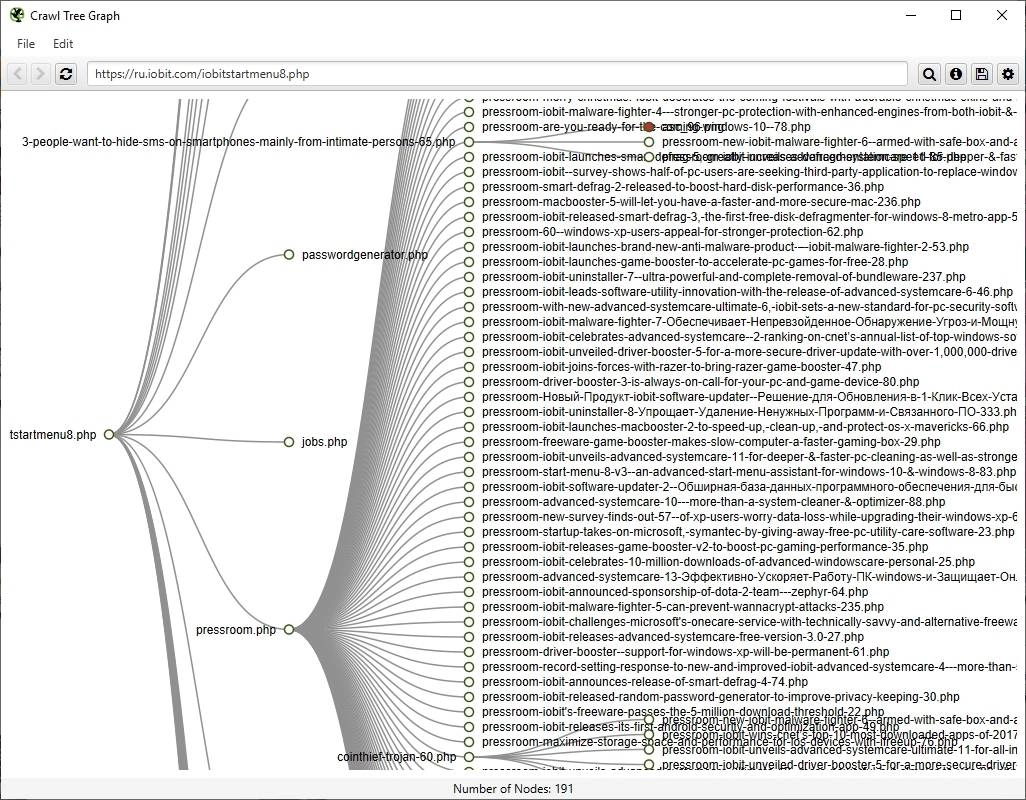Select pressroom-iobit-releases-advanced-systemcare-free node

coord(469,637)
